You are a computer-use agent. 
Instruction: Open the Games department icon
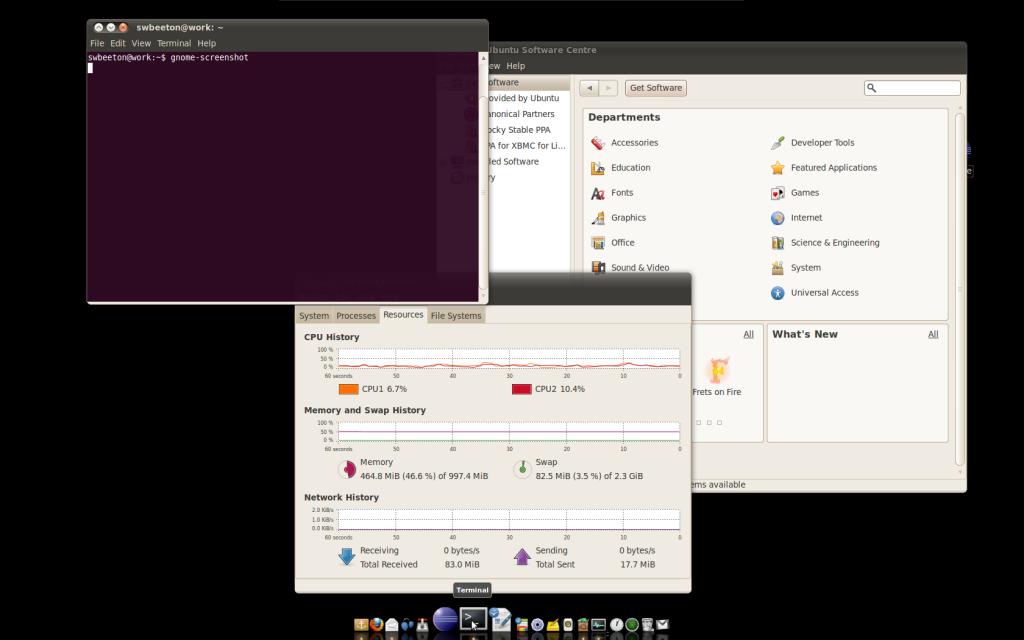point(777,193)
